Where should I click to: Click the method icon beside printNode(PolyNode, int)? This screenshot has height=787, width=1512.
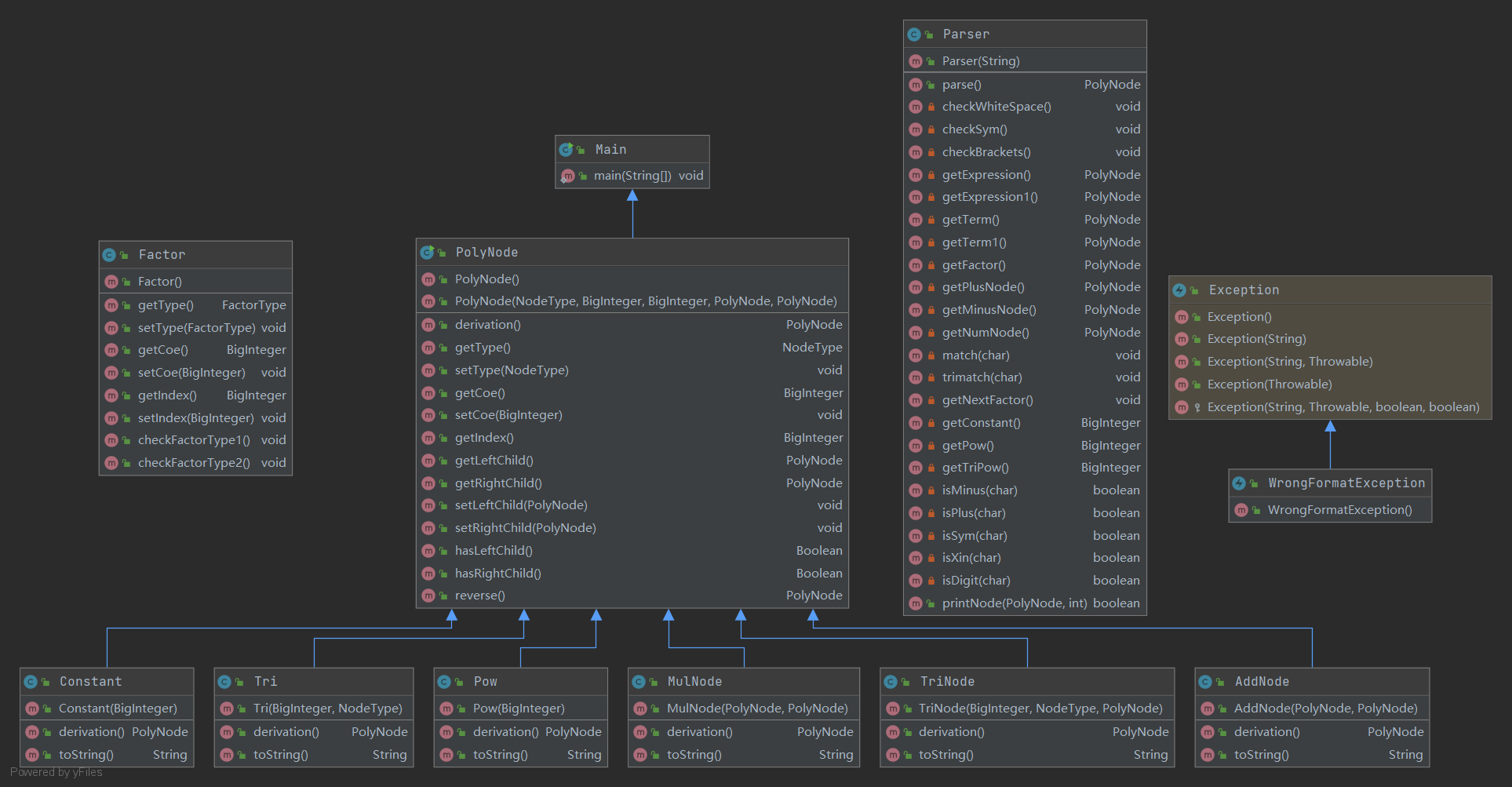tap(915, 603)
